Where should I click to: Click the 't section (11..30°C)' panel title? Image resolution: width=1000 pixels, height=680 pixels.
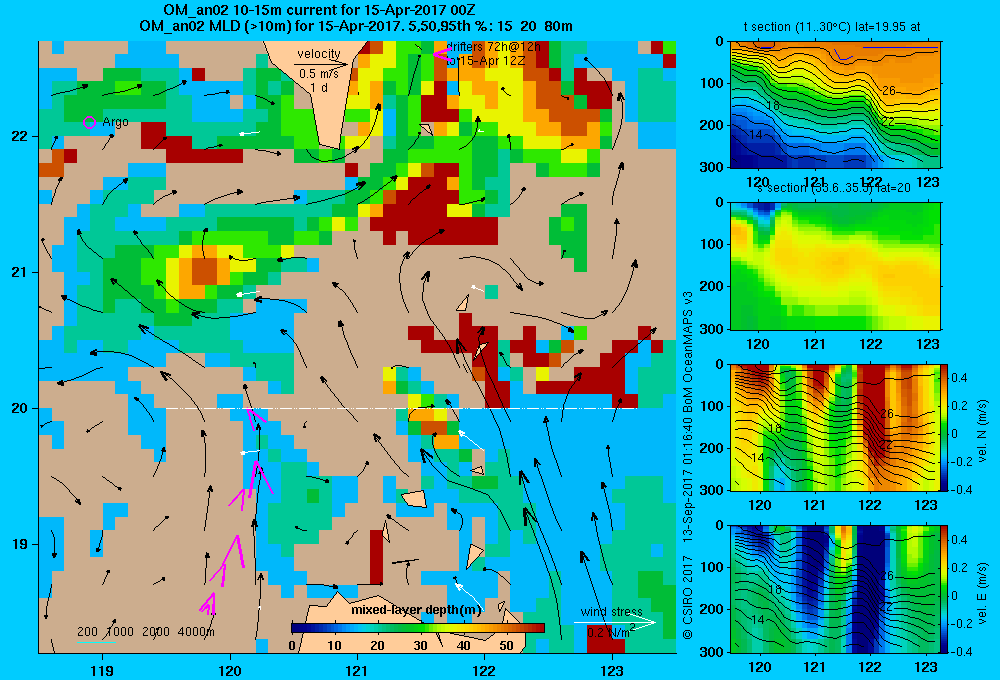click(832, 27)
